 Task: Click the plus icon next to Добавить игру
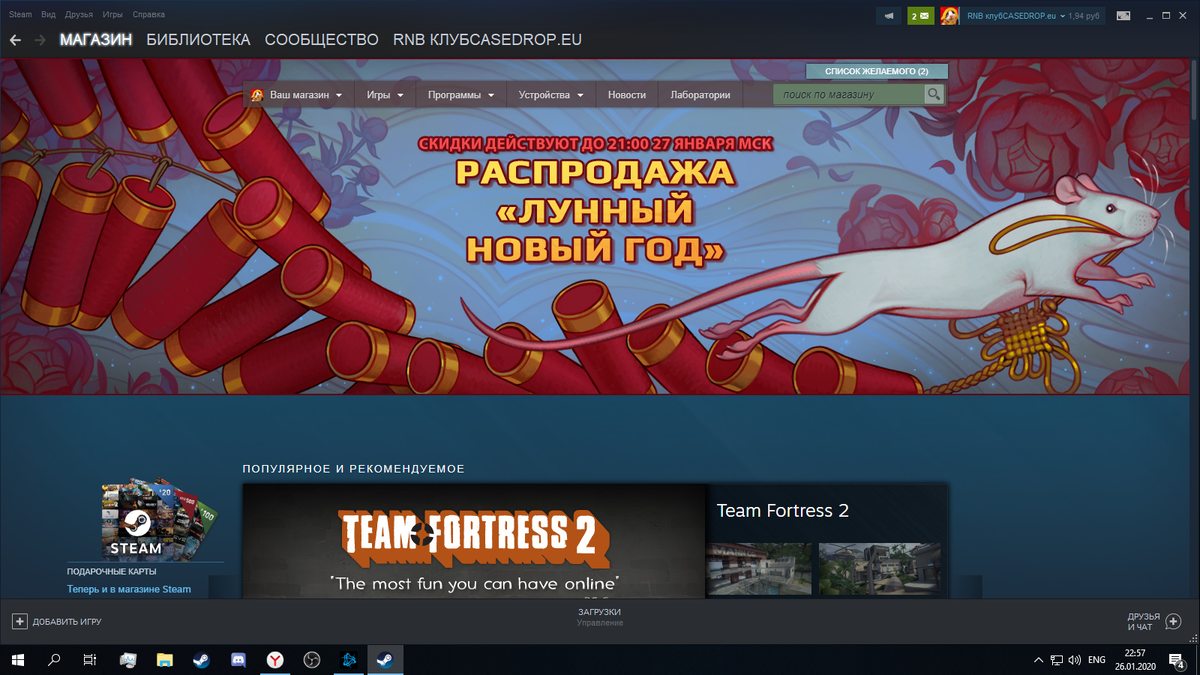coord(20,621)
